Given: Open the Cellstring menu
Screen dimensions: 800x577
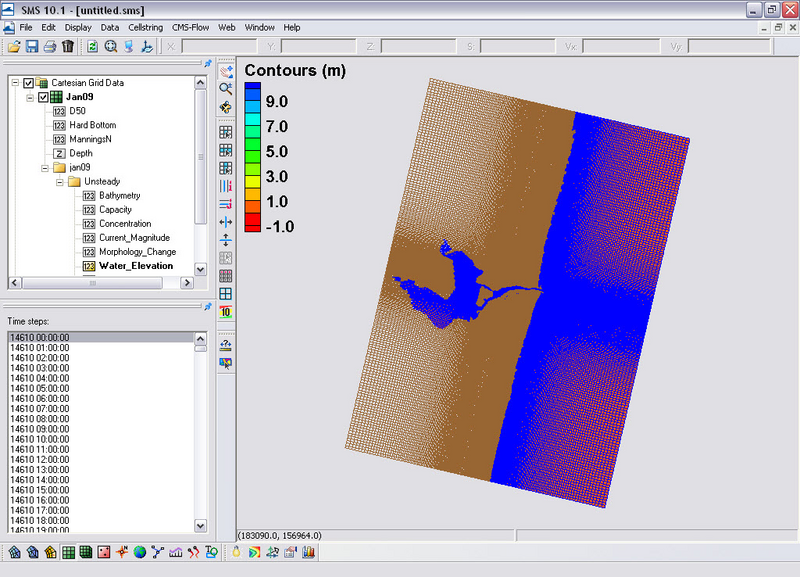Looking at the screenshot, I should (145, 28).
